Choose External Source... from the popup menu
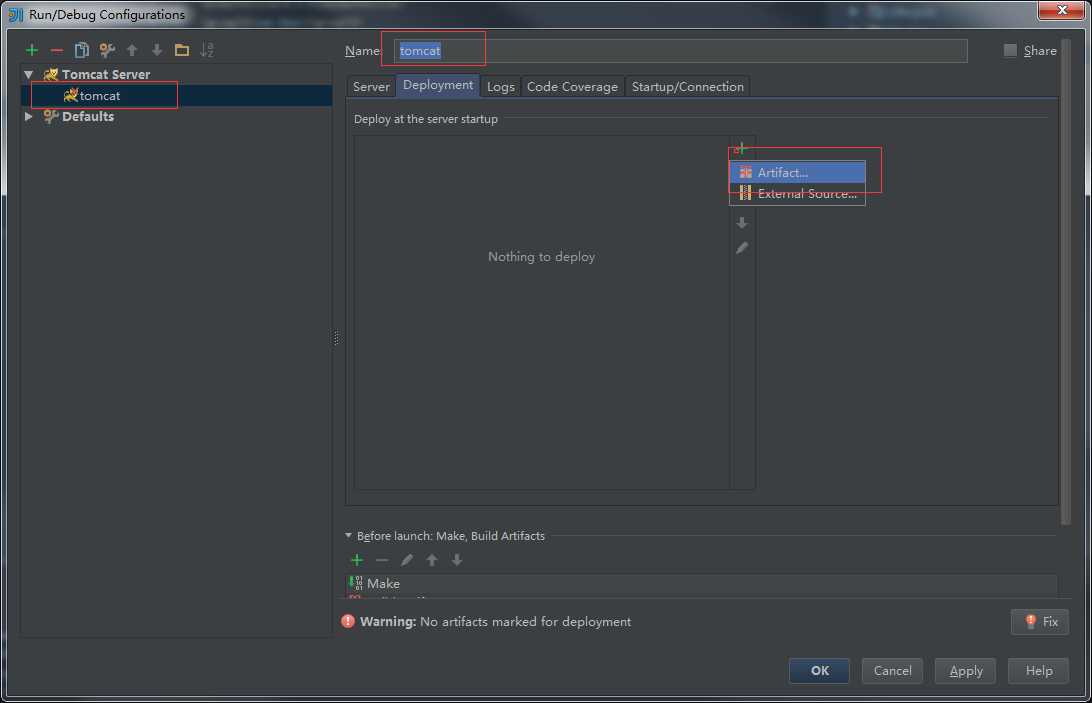Viewport: 1092px width, 703px height. point(797,194)
